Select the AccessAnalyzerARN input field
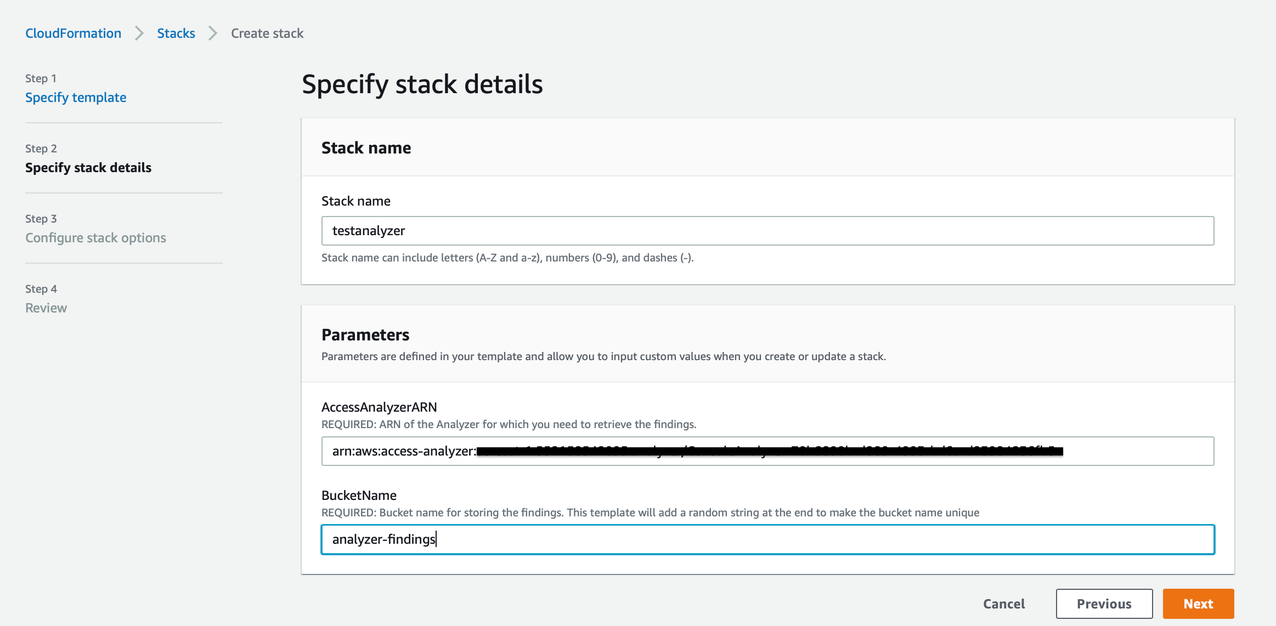This screenshot has height=626, width=1276. pyautogui.click(x=768, y=451)
